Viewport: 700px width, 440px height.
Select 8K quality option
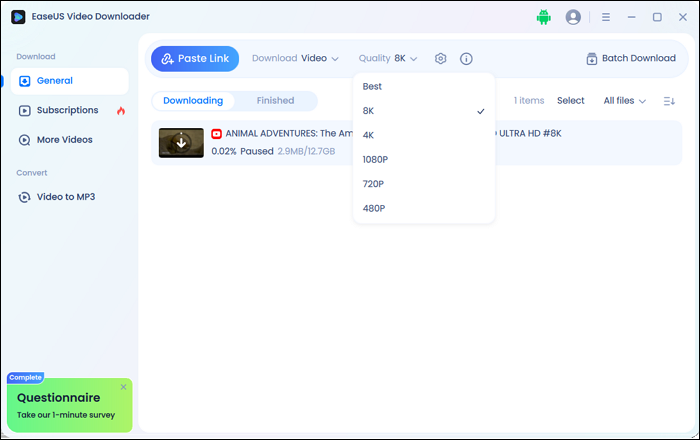tap(424, 111)
